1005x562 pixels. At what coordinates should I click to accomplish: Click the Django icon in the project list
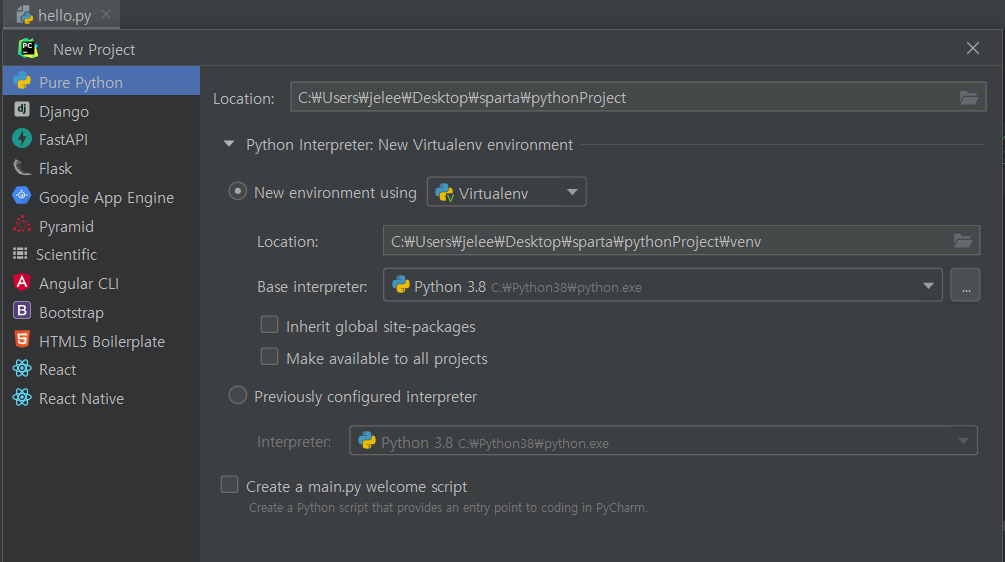pos(22,110)
